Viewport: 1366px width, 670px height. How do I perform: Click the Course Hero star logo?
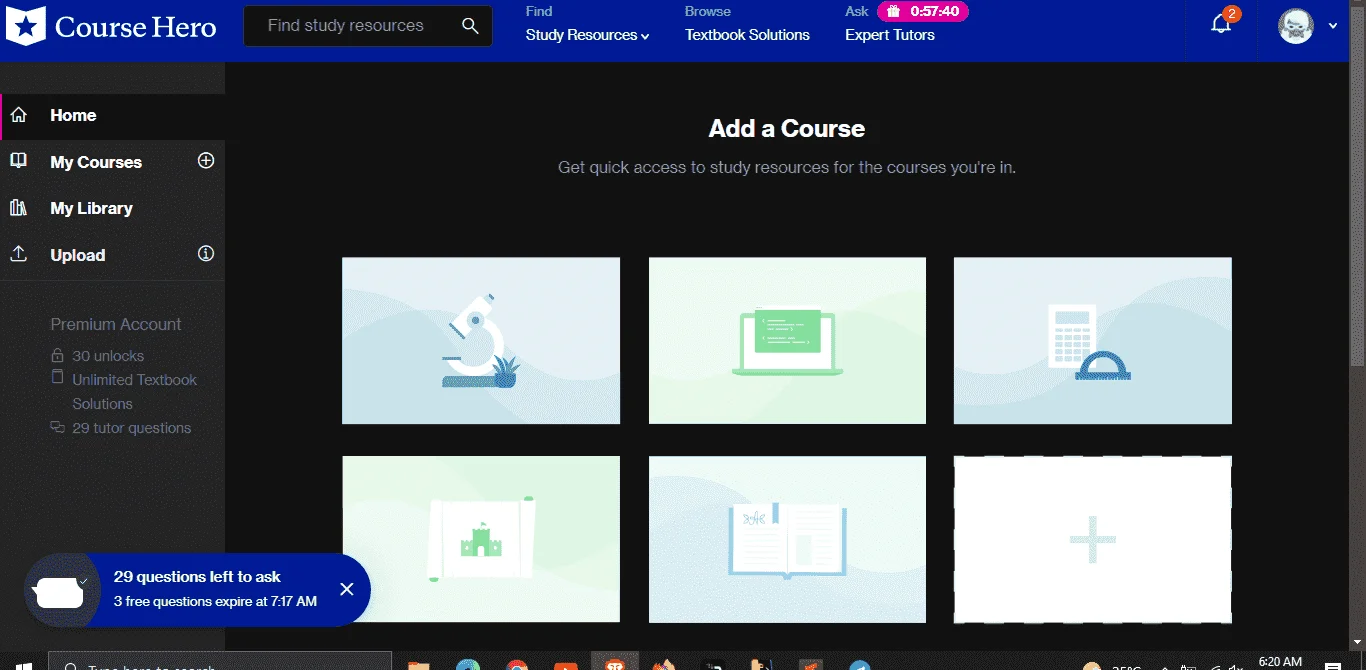click(x=25, y=27)
